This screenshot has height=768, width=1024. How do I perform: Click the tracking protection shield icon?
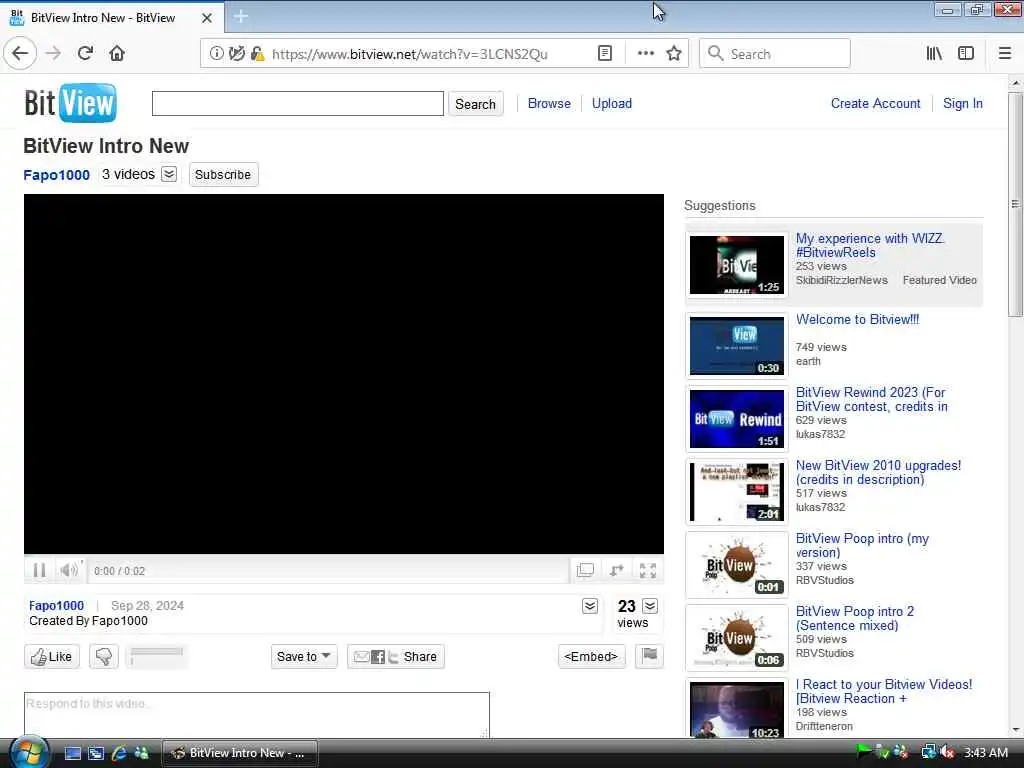[237, 54]
